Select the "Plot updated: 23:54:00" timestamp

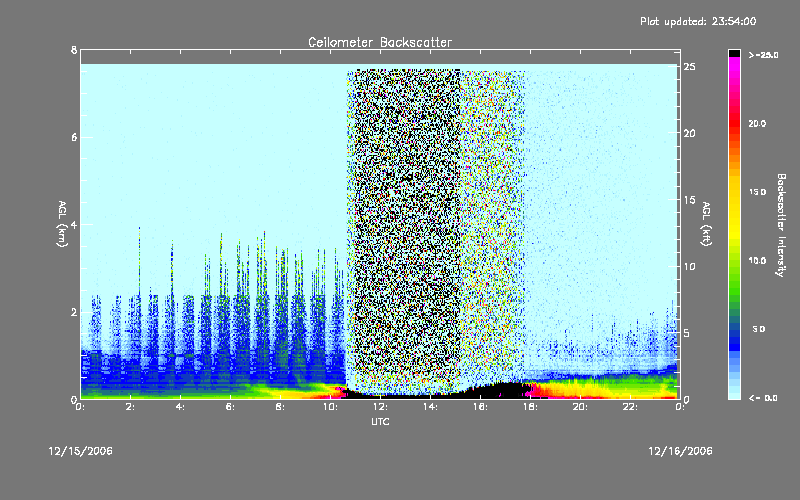coord(698,21)
